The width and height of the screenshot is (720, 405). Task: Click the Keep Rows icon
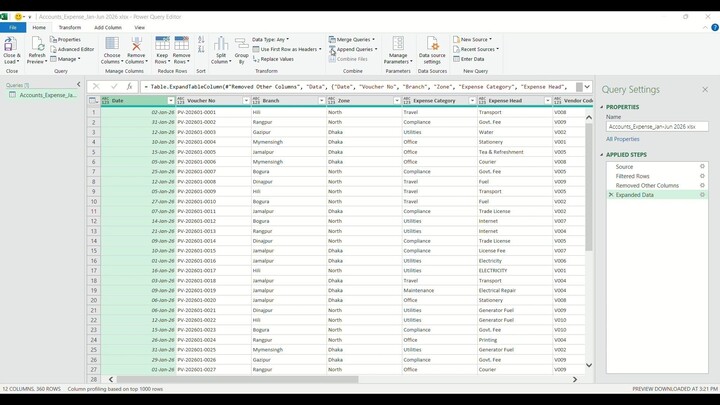tap(162, 44)
